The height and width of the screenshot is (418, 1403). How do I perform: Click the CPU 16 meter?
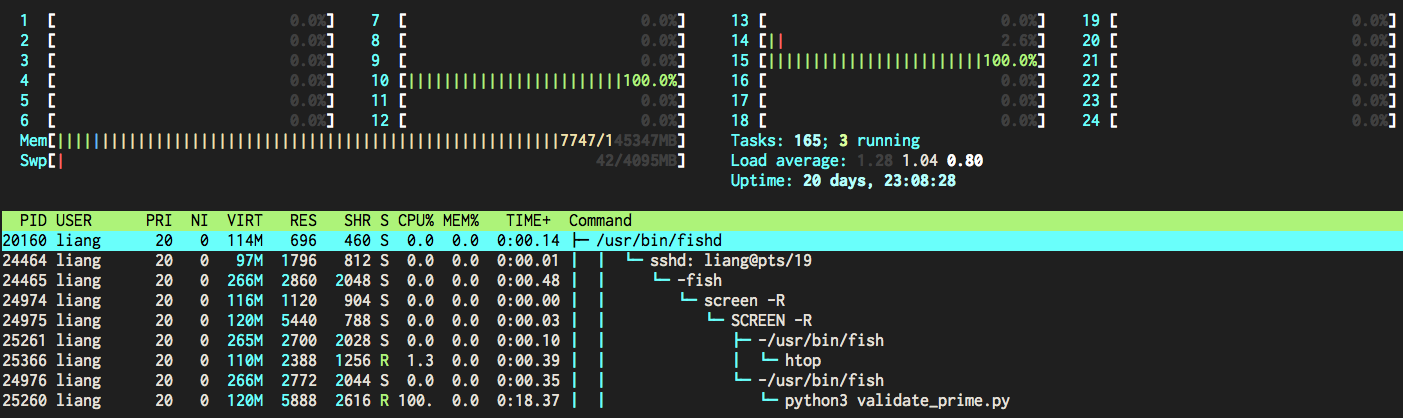[x=889, y=80]
